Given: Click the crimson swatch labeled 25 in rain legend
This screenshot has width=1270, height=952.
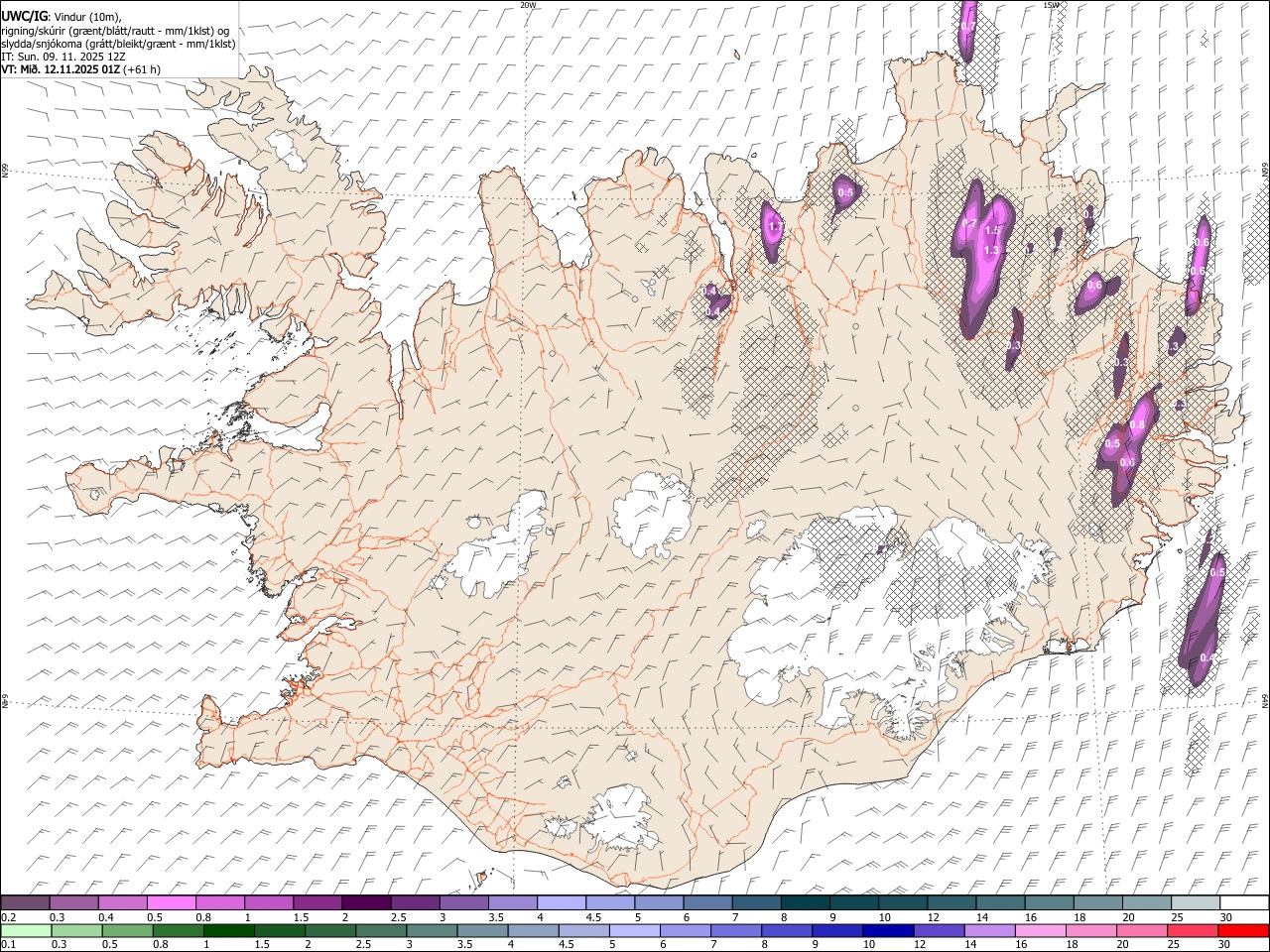Looking at the screenshot, I should tap(1193, 931).
